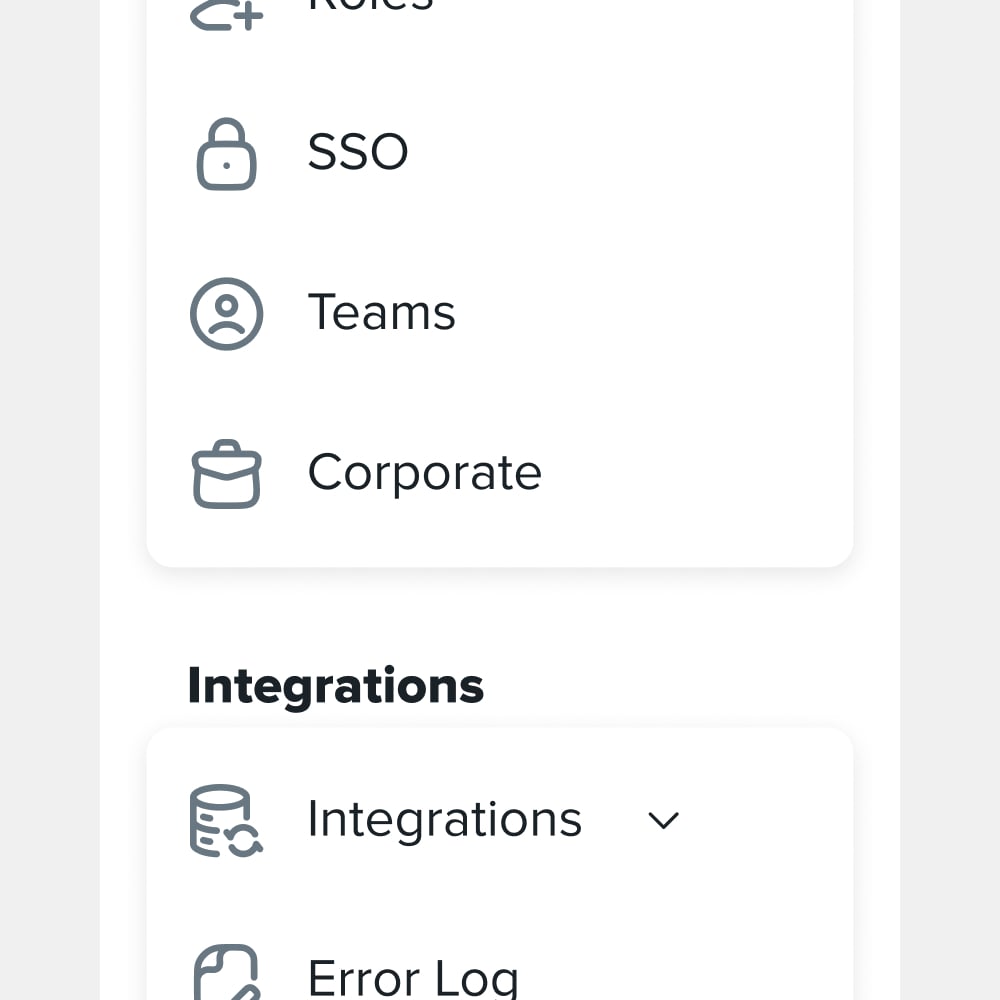The width and height of the screenshot is (1000, 1000).
Task: Click the bold Integrations section heading
Action: pyautogui.click(x=336, y=687)
